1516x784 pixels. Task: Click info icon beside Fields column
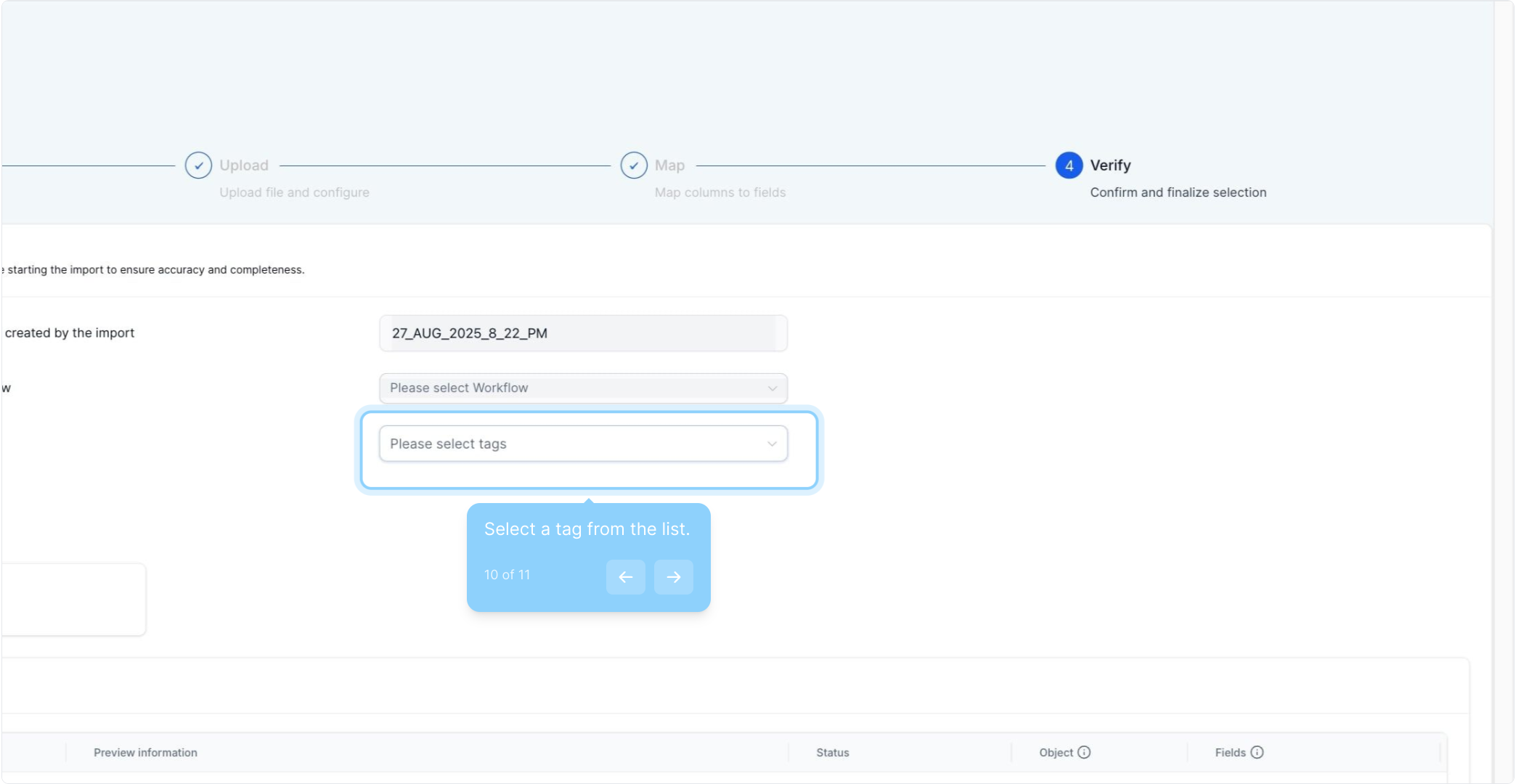(1258, 752)
